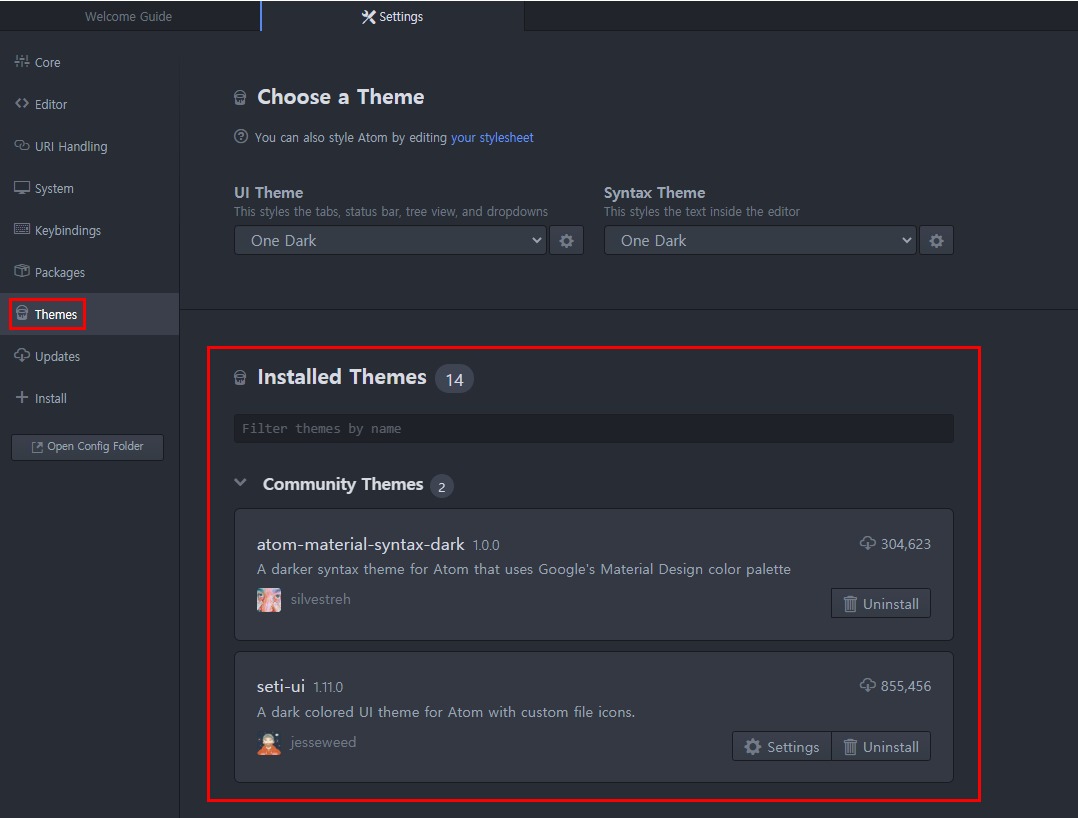Open the Syntax Theme dropdown
The image size is (1078, 818).
[x=760, y=240]
